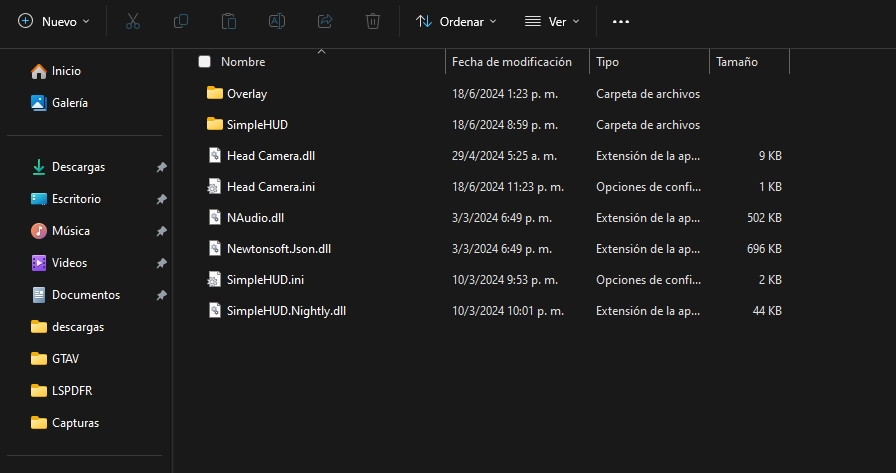This screenshot has width=896, height=473.
Task: Click the Copy icon in toolbar
Action: pos(181,21)
